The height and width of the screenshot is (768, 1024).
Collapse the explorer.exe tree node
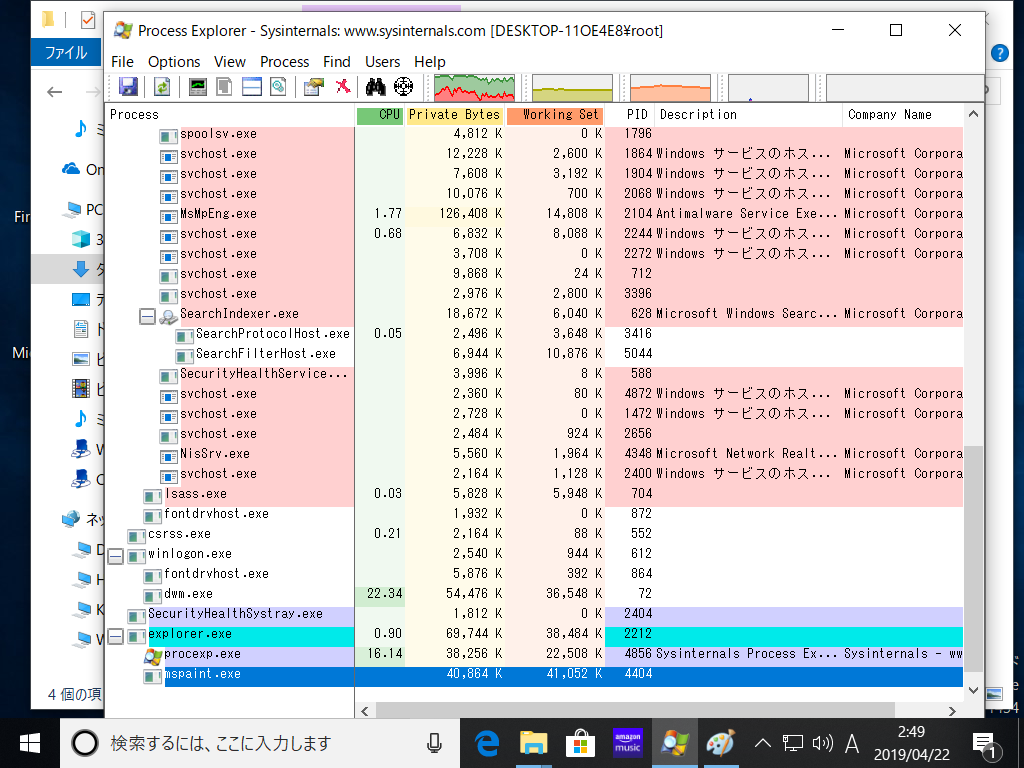[x=116, y=637]
